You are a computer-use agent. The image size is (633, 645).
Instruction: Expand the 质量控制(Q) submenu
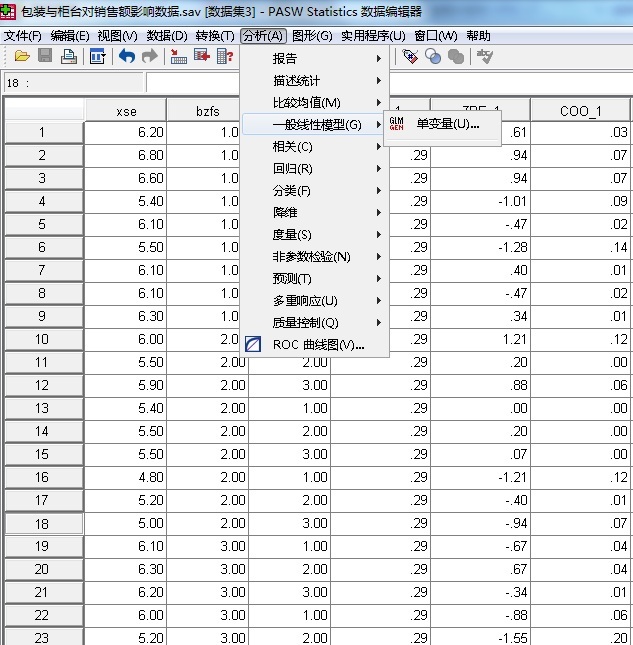(x=314, y=322)
